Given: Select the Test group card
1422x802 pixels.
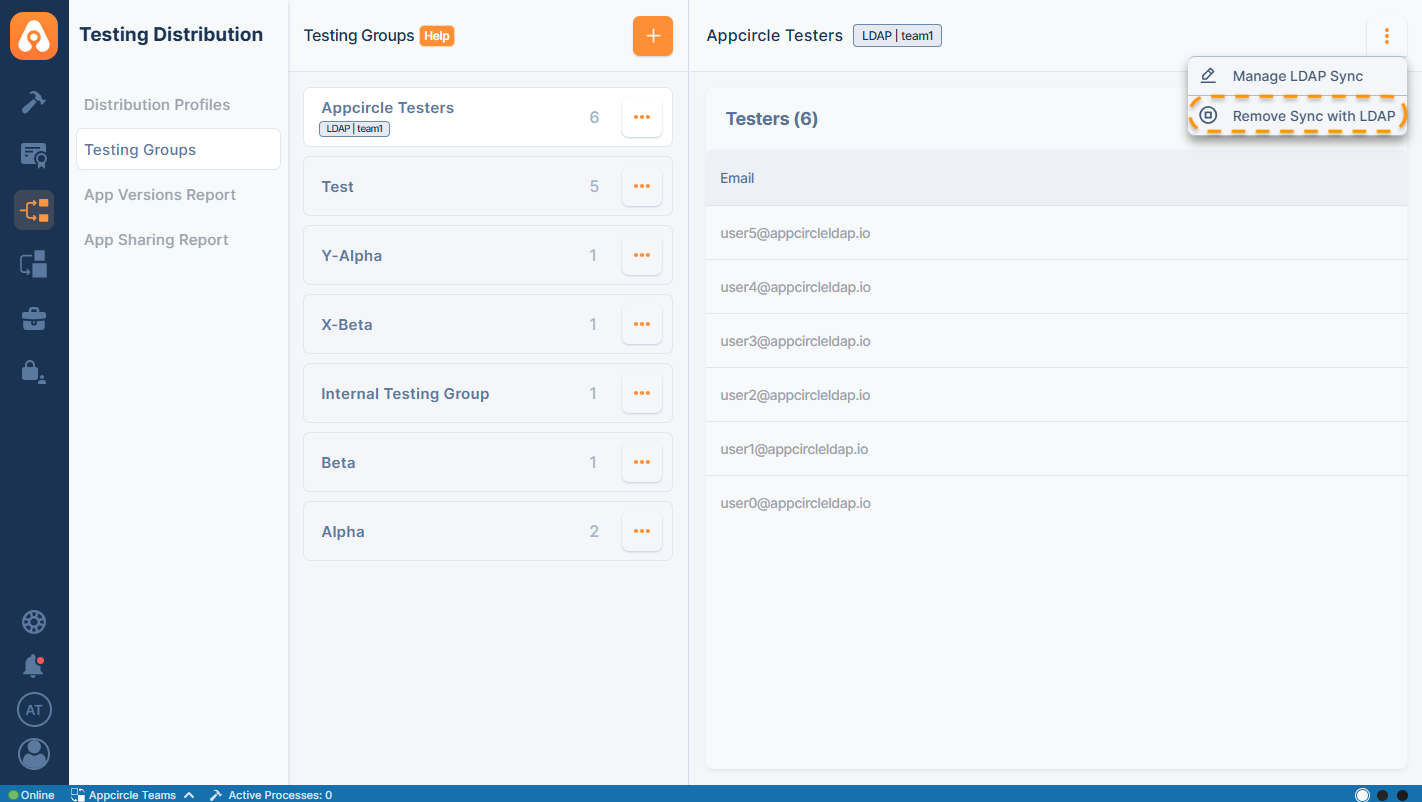Looking at the screenshot, I should 488,186.
